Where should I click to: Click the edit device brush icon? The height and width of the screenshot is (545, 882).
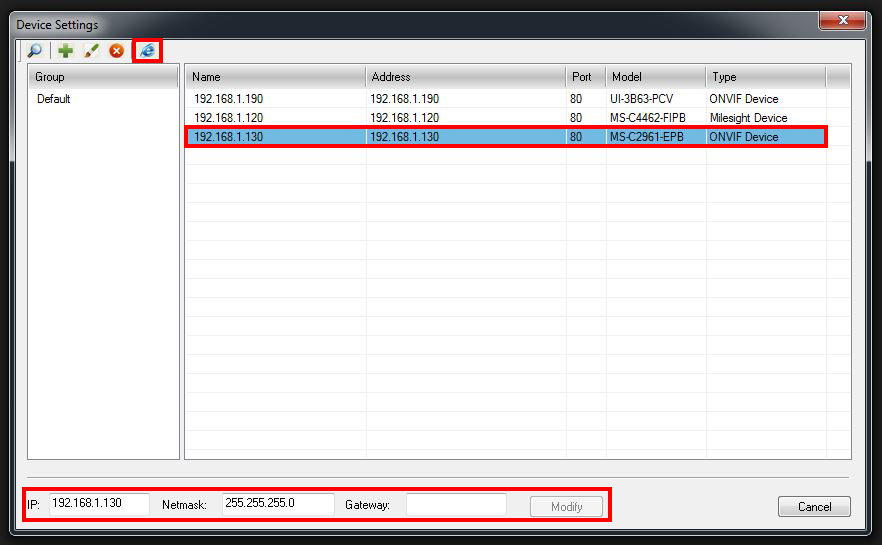[x=91, y=51]
